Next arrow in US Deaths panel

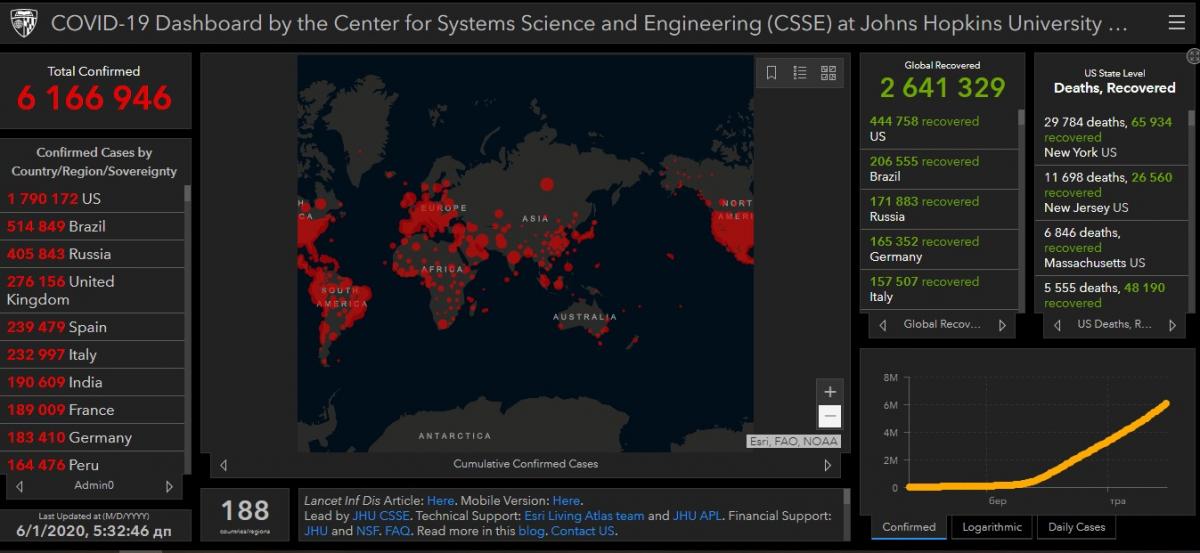(x=1170, y=325)
